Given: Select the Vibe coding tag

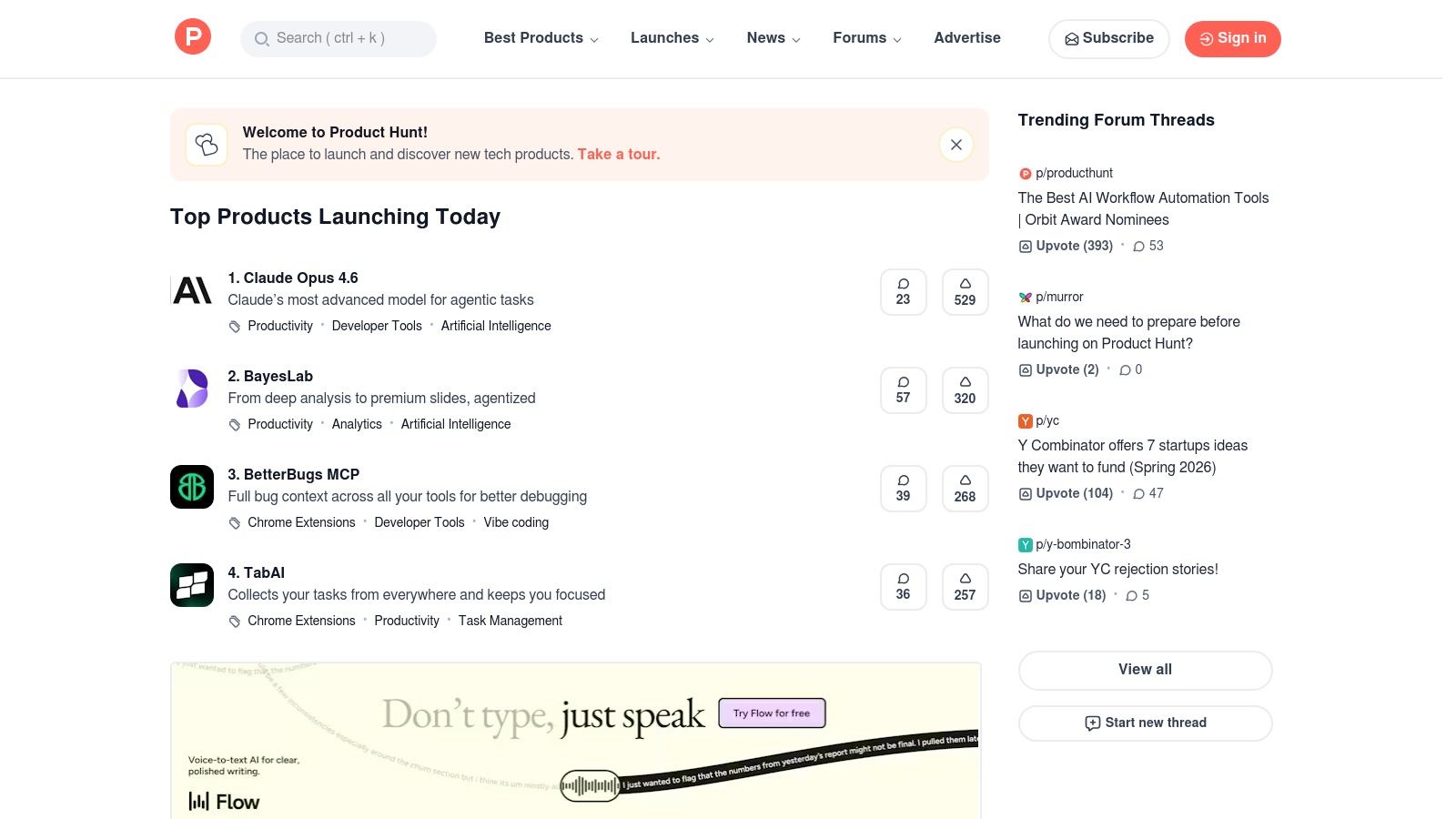Looking at the screenshot, I should click(516, 522).
